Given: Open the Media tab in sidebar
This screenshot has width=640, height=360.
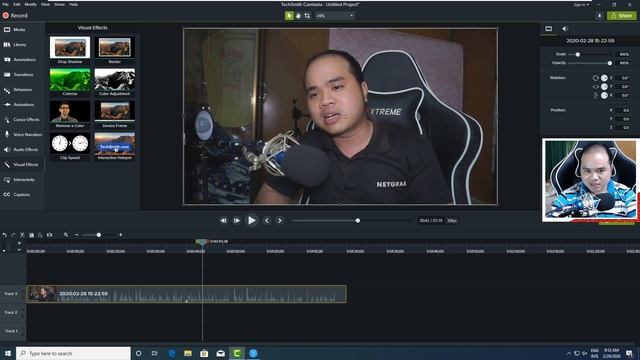Looking at the screenshot, I should point(22,30).
